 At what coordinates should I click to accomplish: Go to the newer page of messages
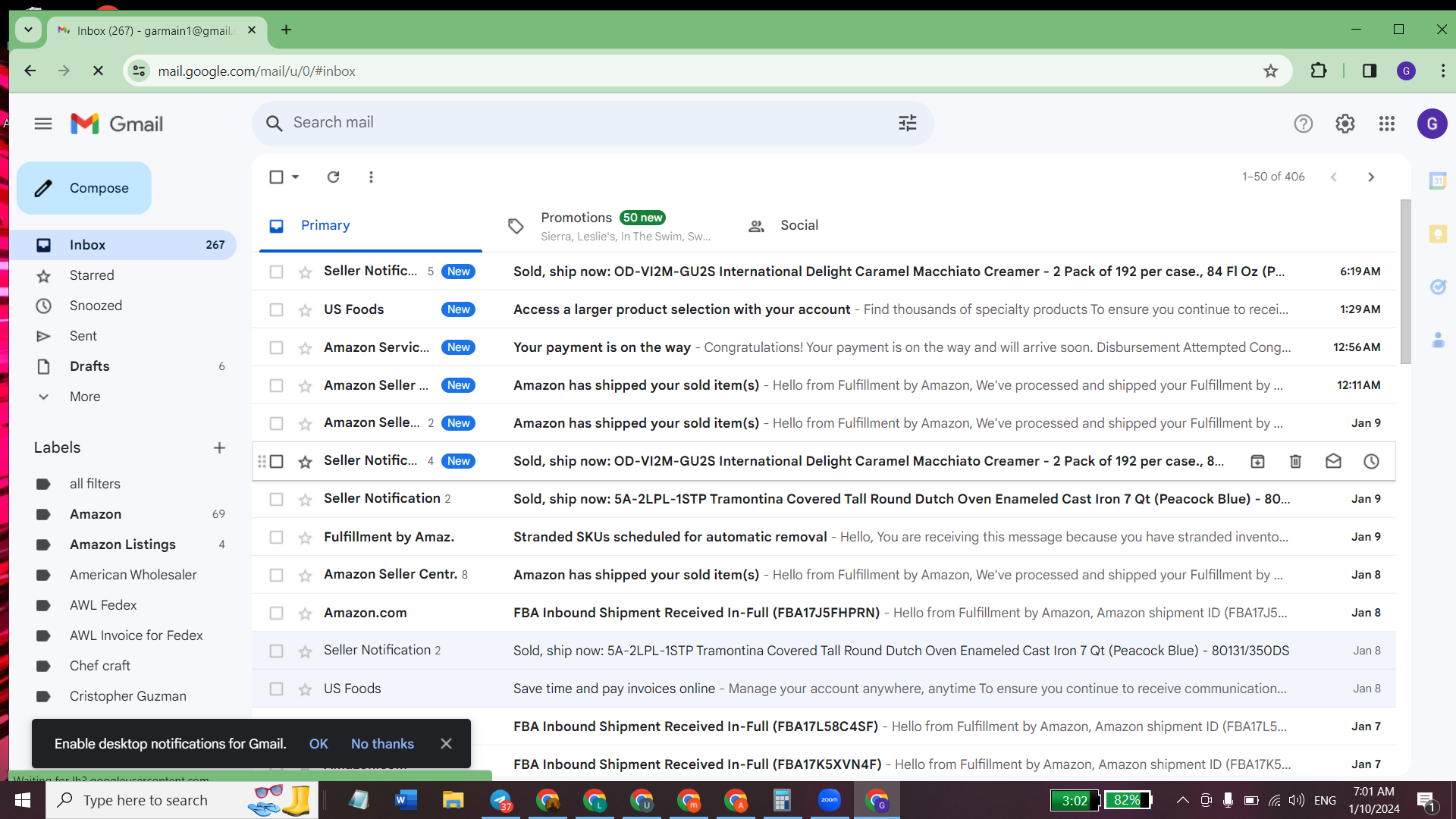[1334, 177]
